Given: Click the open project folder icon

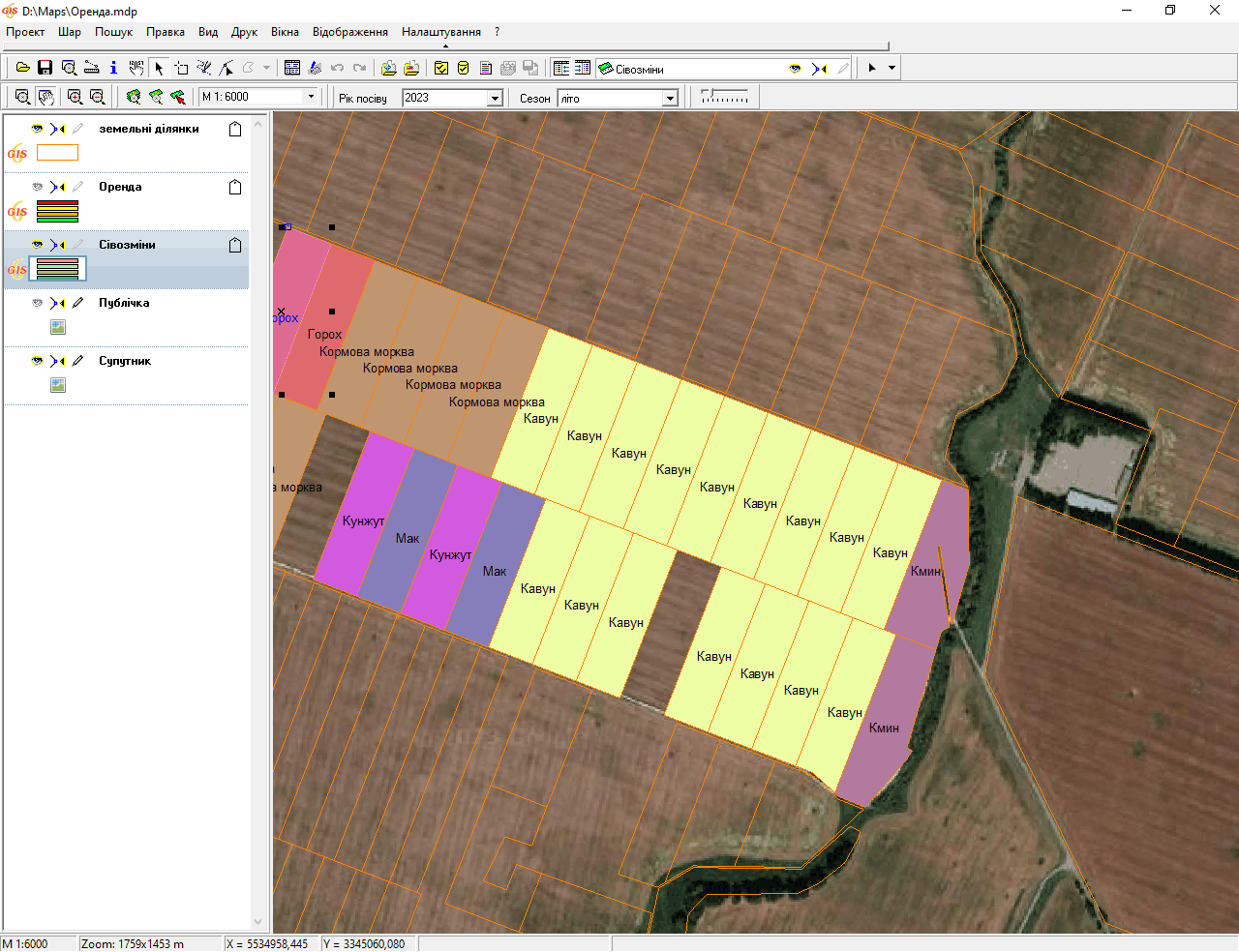Looking at the screenshot, I should click(x=22, y=68).
